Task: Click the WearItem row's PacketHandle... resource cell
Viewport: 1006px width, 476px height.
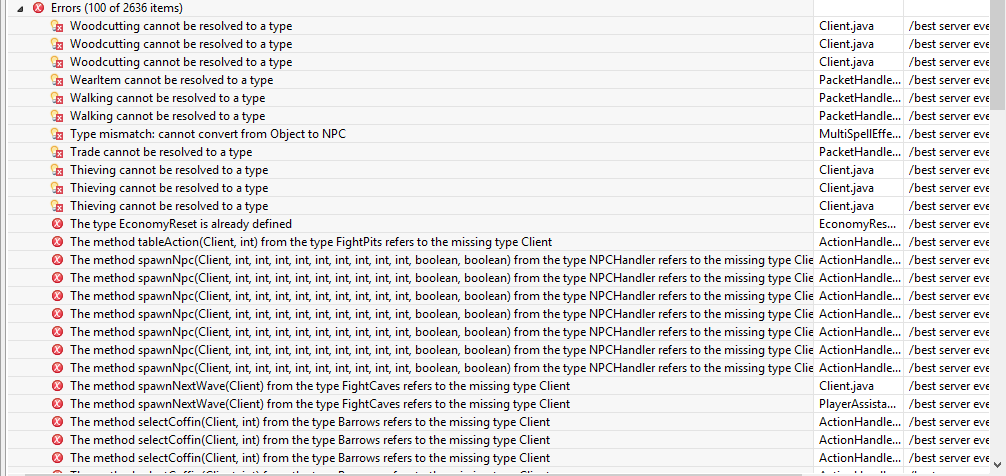Action: coord(859,80)
